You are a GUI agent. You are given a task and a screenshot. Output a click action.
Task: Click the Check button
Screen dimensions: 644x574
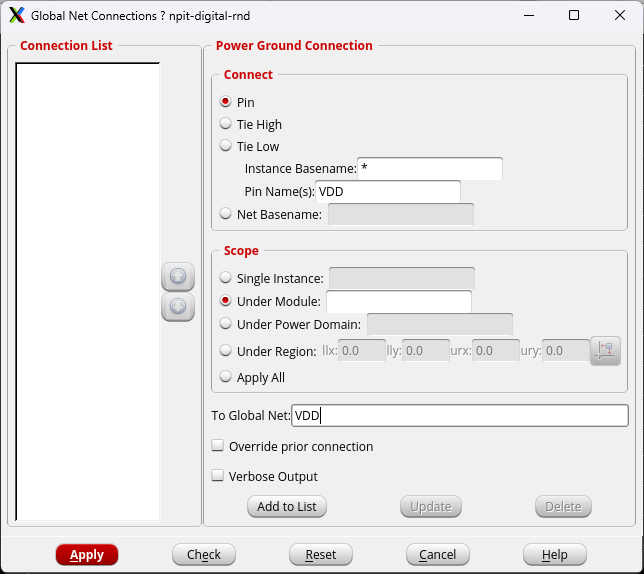pyautogui.click(x=204, y=555)
